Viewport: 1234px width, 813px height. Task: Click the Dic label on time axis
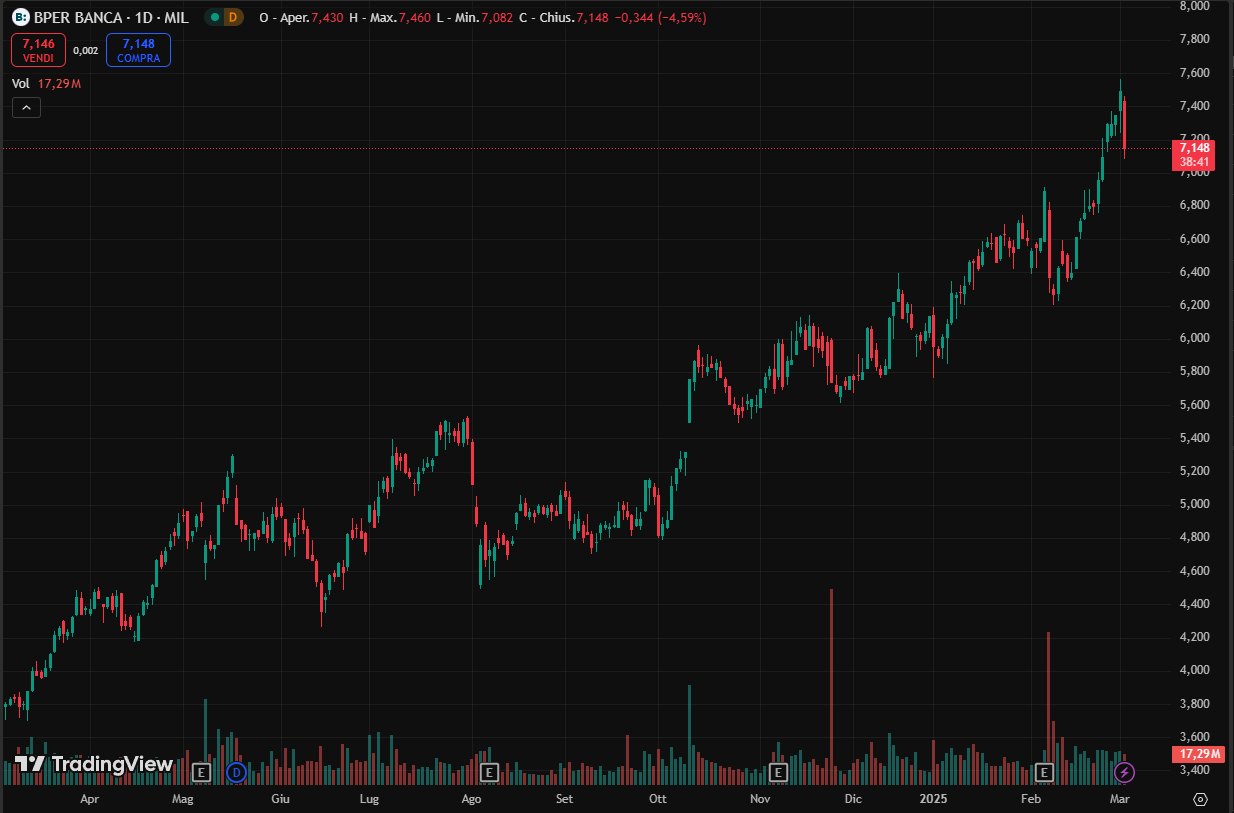(853, 799)
